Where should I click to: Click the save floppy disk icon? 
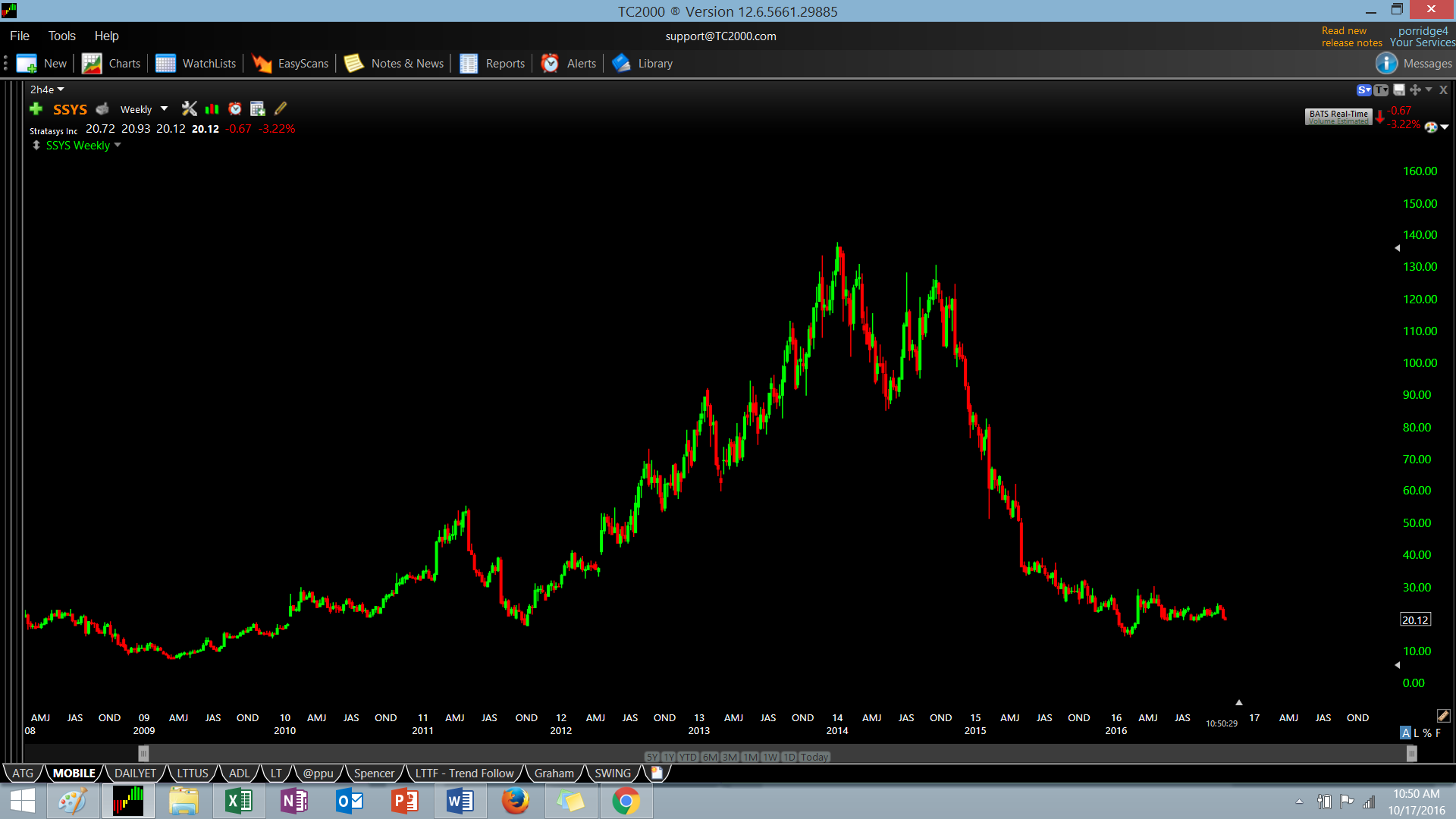coord(1399,90)
